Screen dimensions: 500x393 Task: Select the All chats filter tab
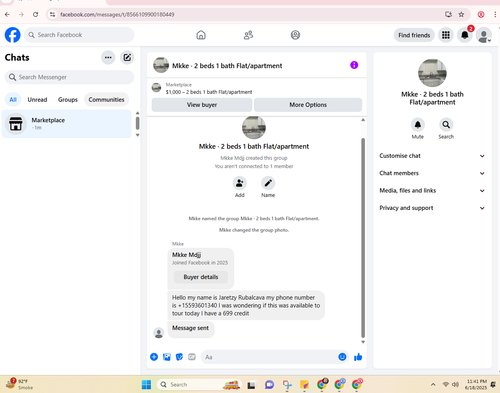click(13, 99)
